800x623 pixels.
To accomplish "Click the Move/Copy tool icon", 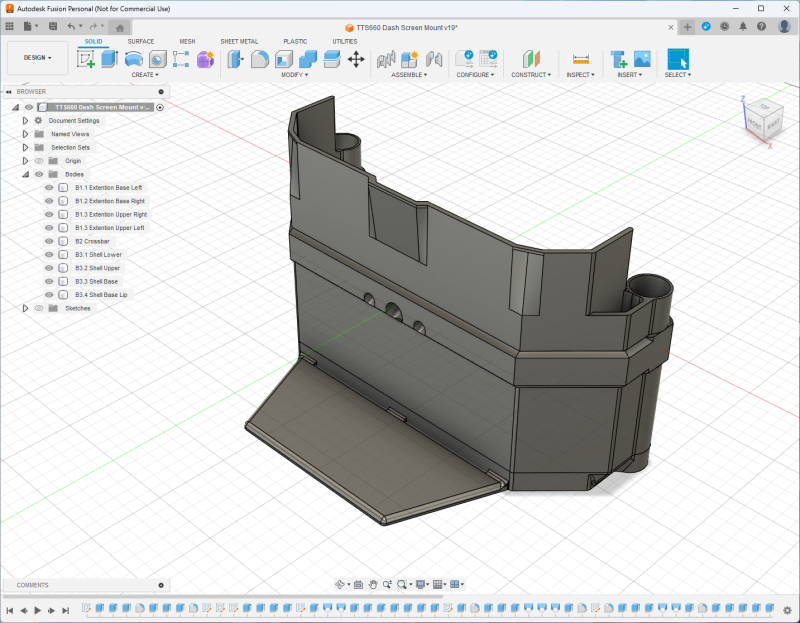I will (x=356, y=59).
